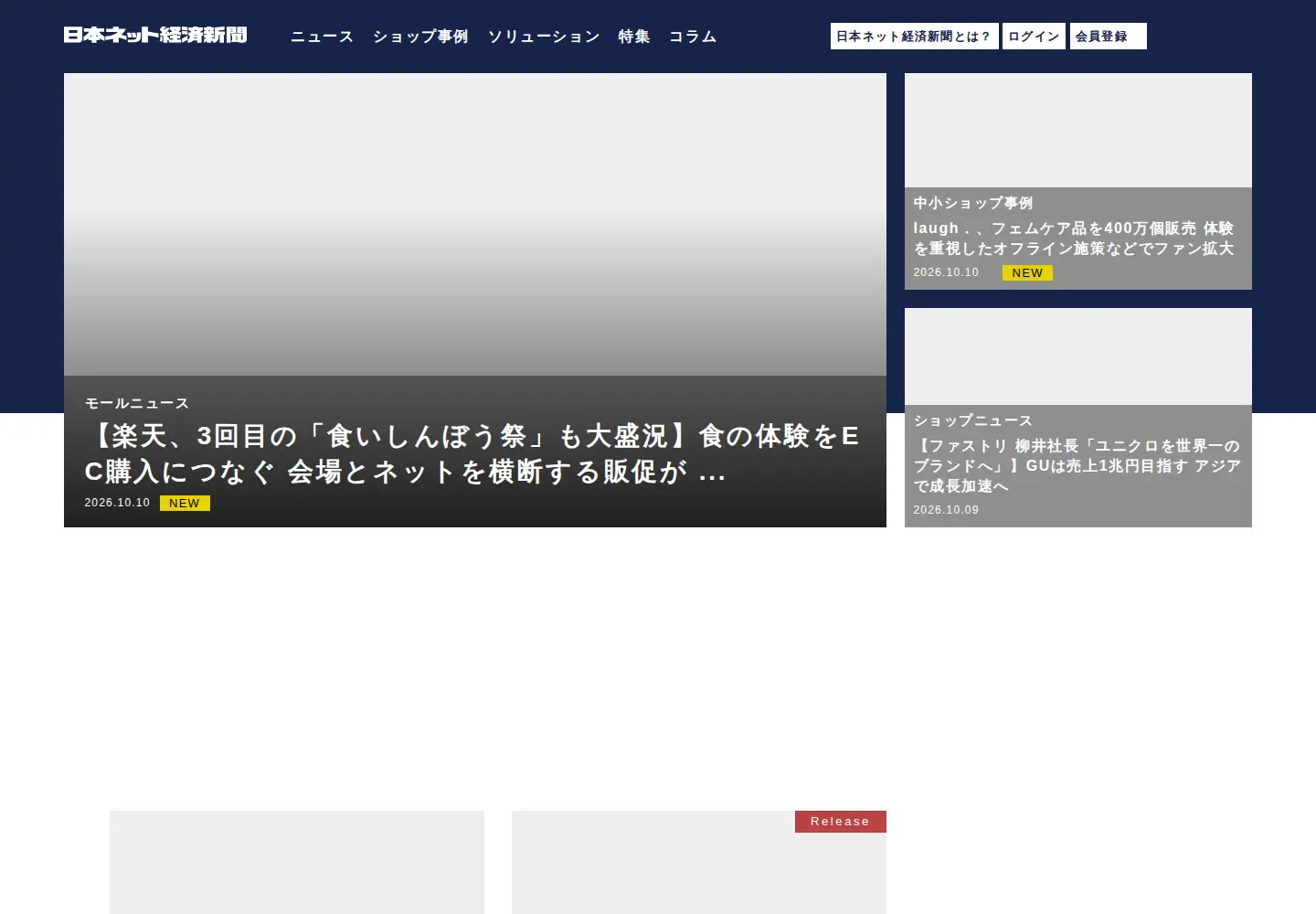
Task: Click the 2026.10.09 date on the ファストリ card
Action: (x=946, y=510)
